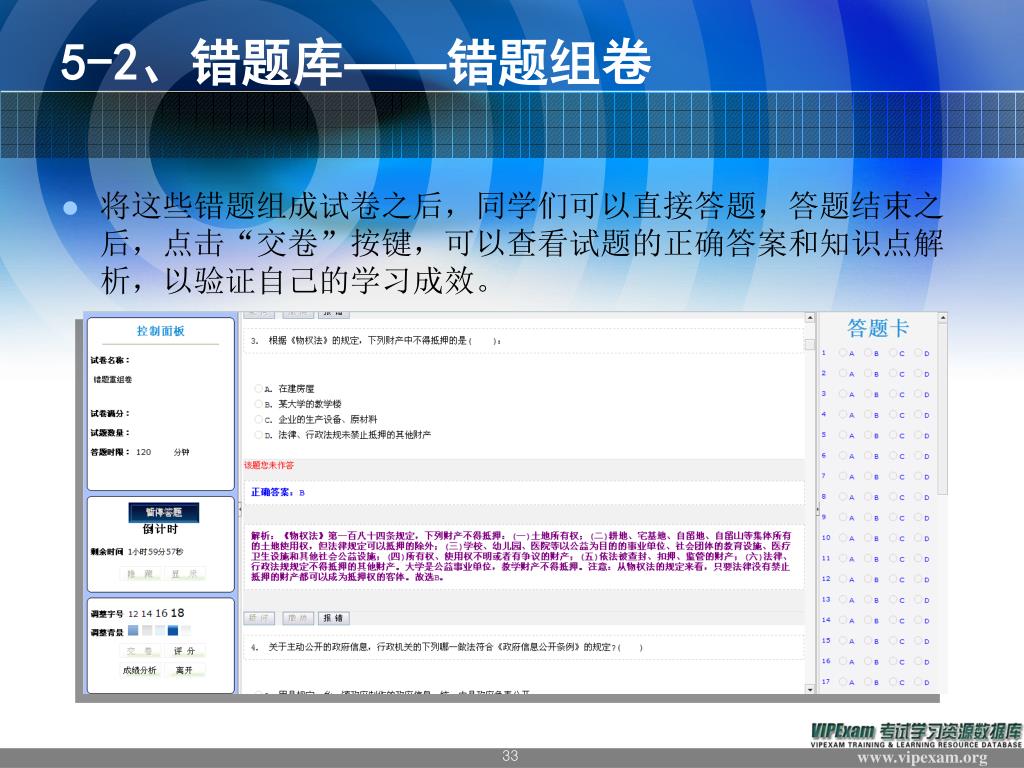Viewport: 1024px width, 768px height.
Task: Click the 成绩分析 button
Action: pos(140,670)
